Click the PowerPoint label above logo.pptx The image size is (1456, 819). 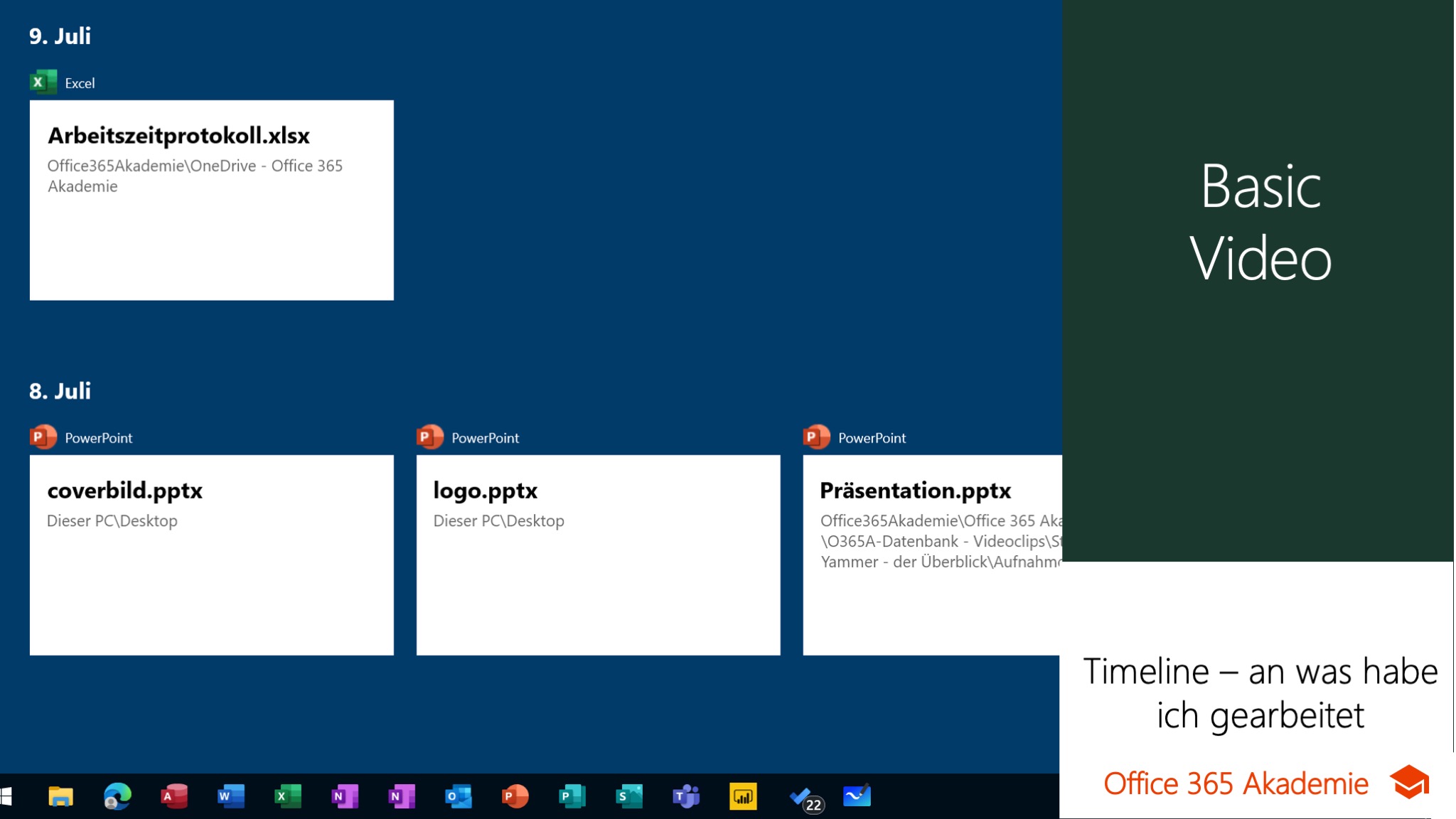coord(486,438)
